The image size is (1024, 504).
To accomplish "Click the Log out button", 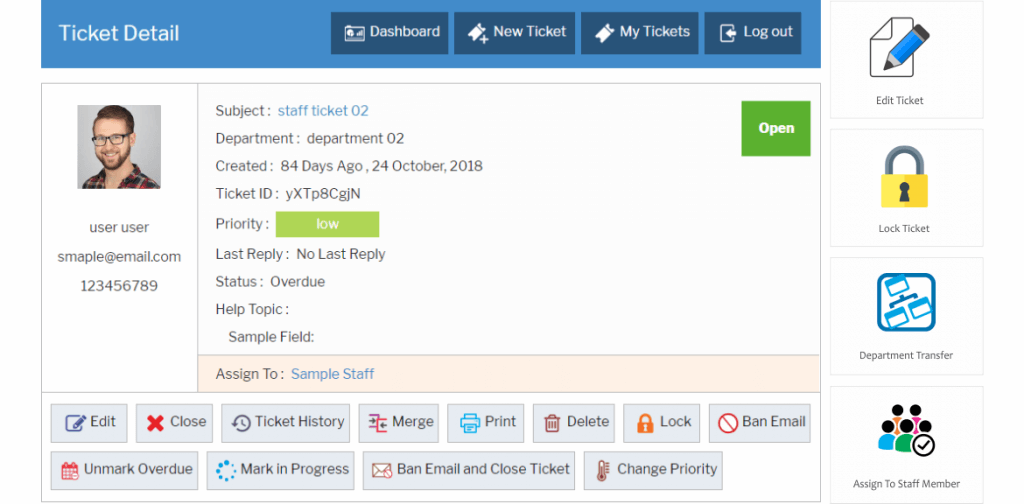I will coord(753,33).
